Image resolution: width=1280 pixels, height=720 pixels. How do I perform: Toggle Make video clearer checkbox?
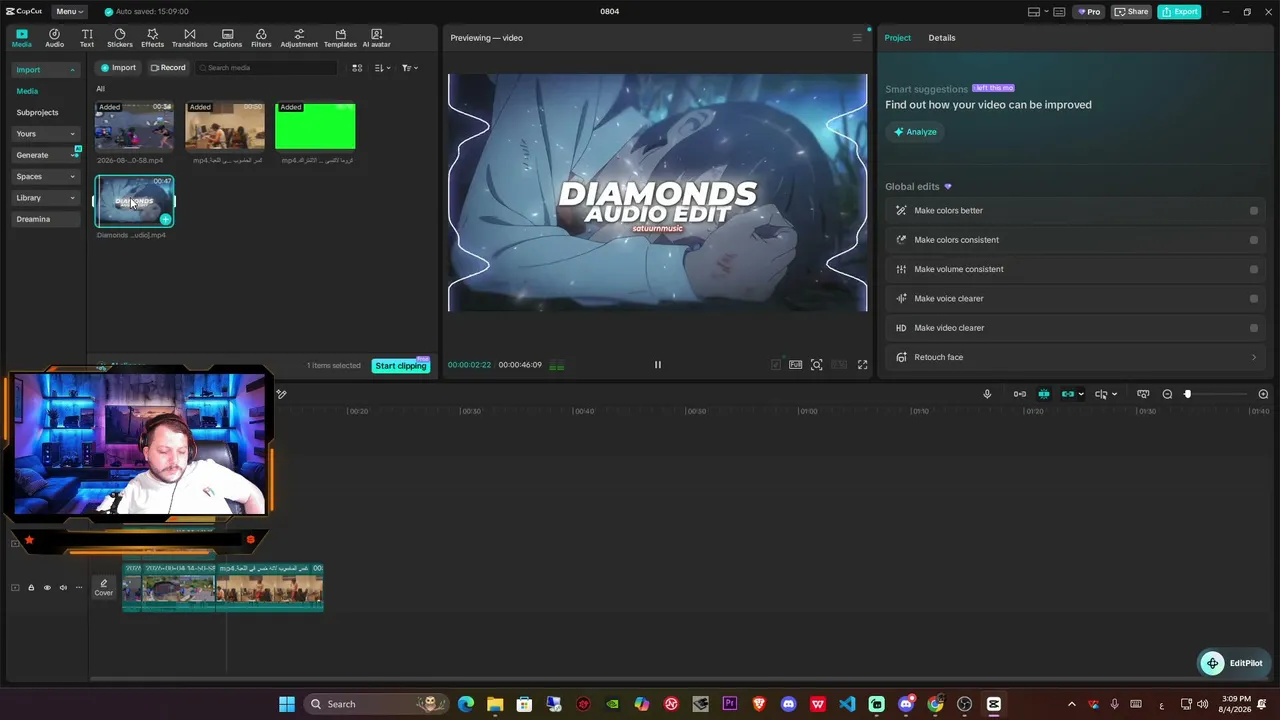[x=1254, y=328]
